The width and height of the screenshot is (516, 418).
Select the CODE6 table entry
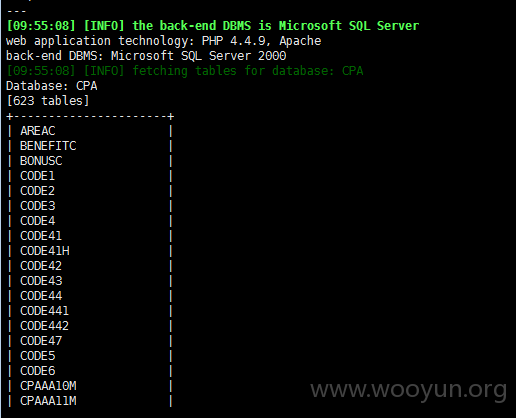pos(38,371)
